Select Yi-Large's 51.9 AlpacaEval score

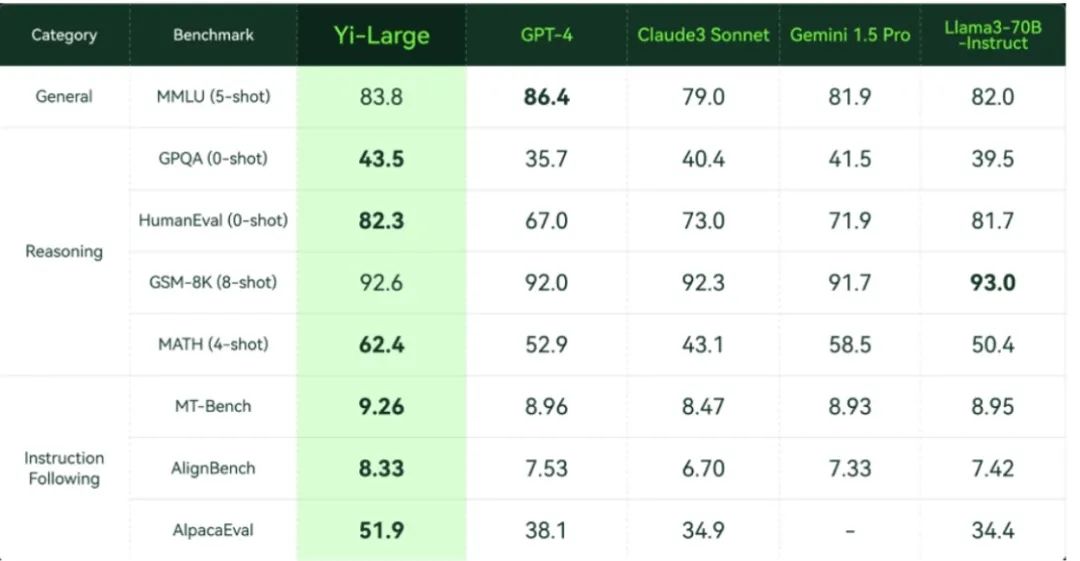(x=382, y=530)
